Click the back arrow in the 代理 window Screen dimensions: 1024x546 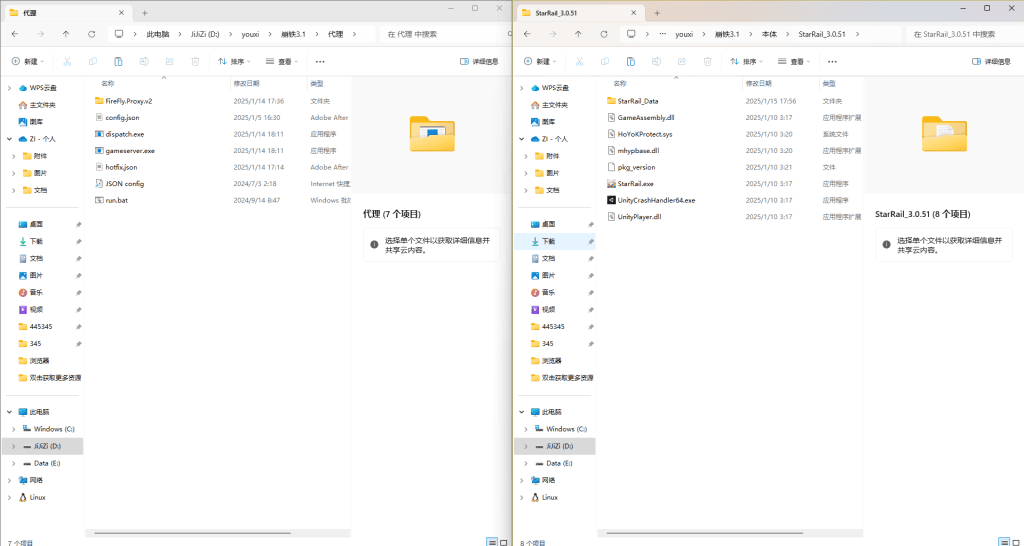15,33
